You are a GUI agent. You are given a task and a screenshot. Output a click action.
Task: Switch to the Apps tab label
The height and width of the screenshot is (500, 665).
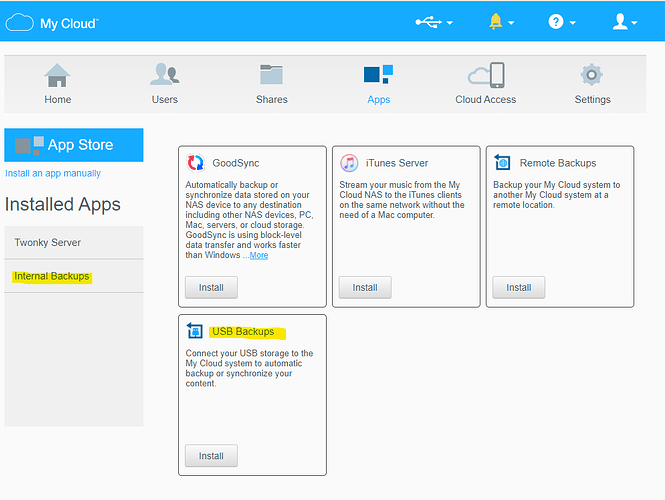379,100
